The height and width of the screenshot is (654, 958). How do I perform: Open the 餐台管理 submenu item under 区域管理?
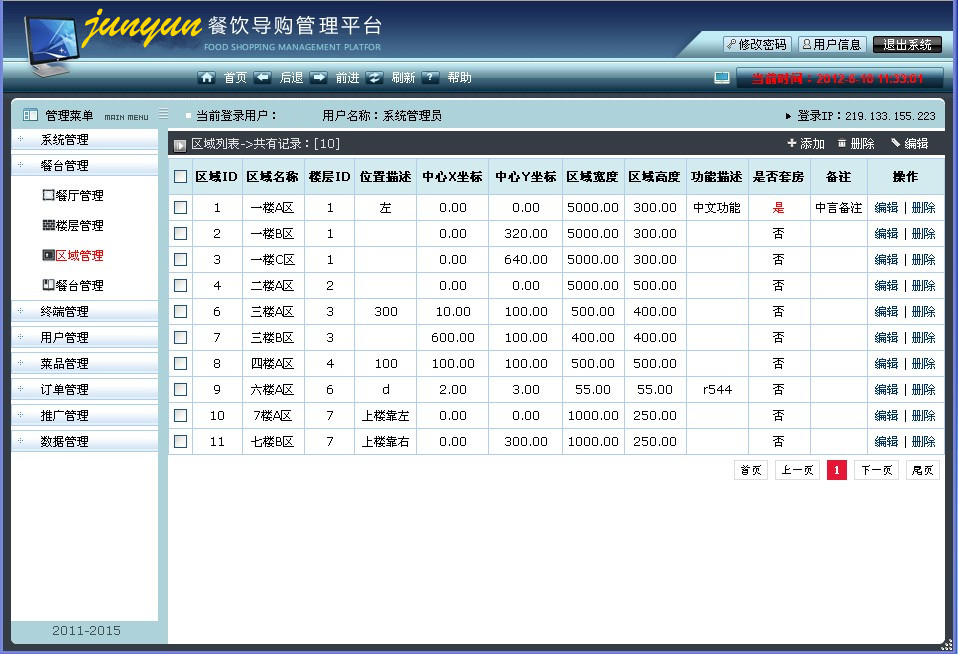[79, 285]
